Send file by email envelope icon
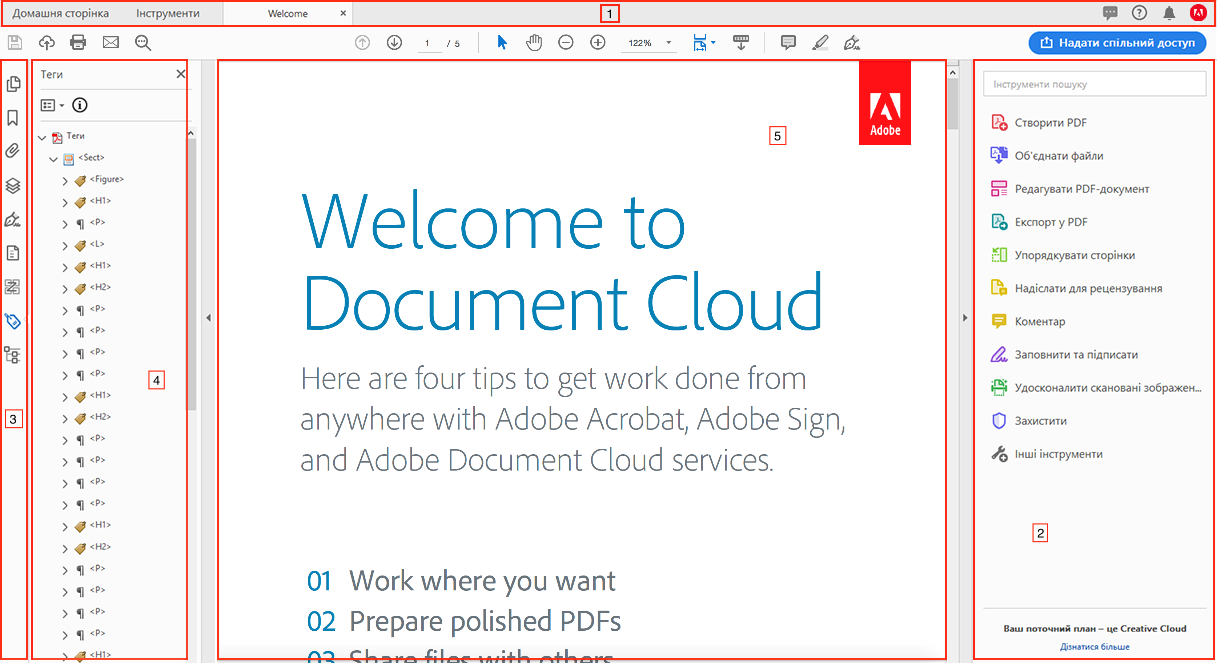This screenshot has height=663, width=1217. pos(110,43)
